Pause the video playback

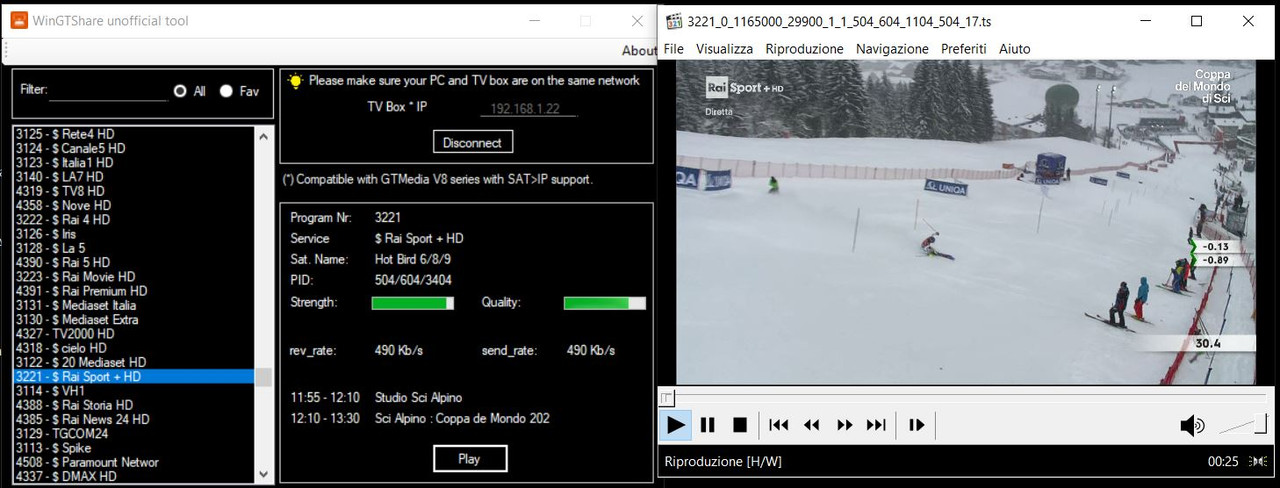pyautogui.click(x=708, y=425)
